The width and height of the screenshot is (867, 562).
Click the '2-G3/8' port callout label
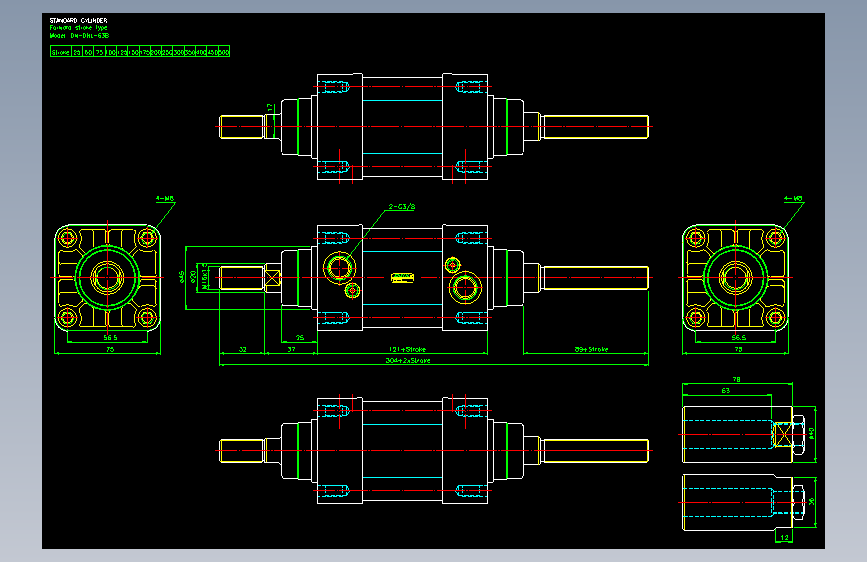click(x=401, y=207)
